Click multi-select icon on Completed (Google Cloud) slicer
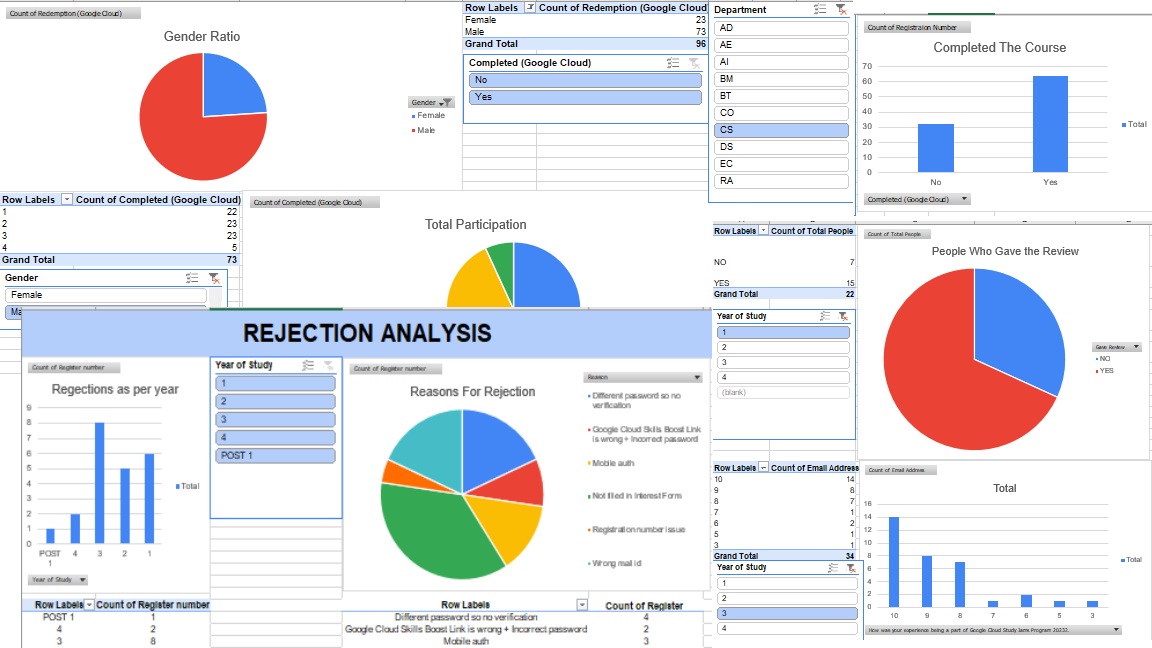The image size is (1152, 648). (673, 63)
